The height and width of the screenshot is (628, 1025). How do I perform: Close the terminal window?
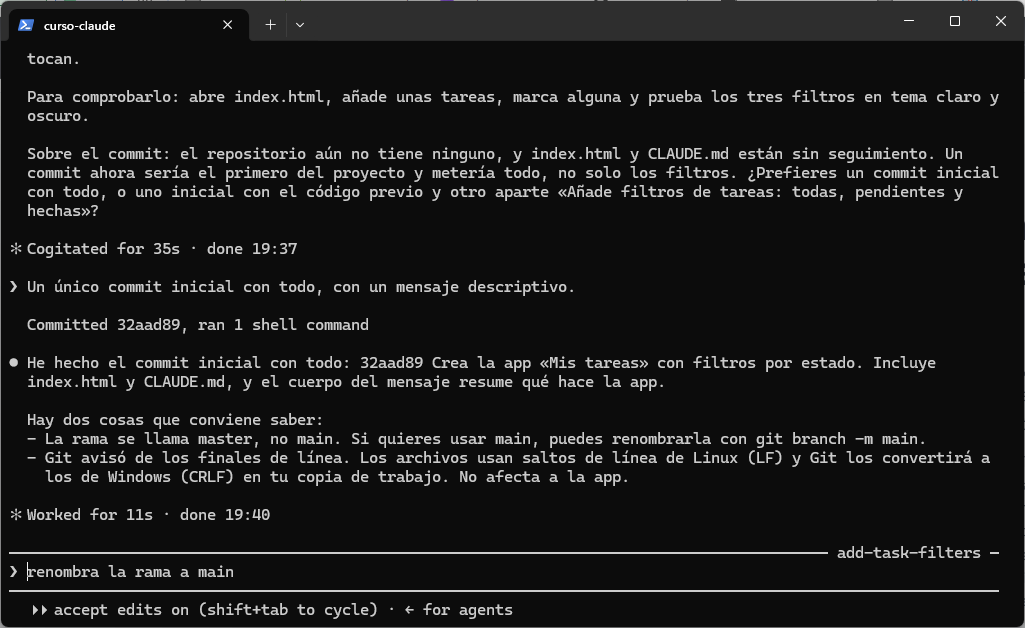click(x=1000, y=21)
